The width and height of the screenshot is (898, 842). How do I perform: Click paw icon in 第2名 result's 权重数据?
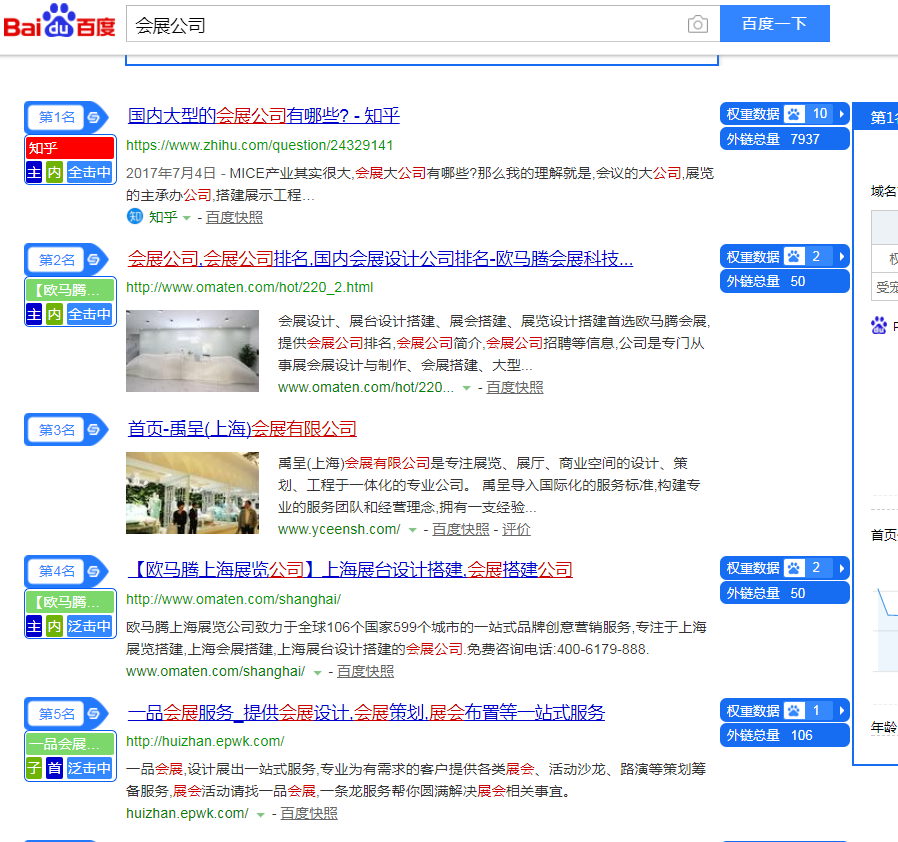(794, 256)
